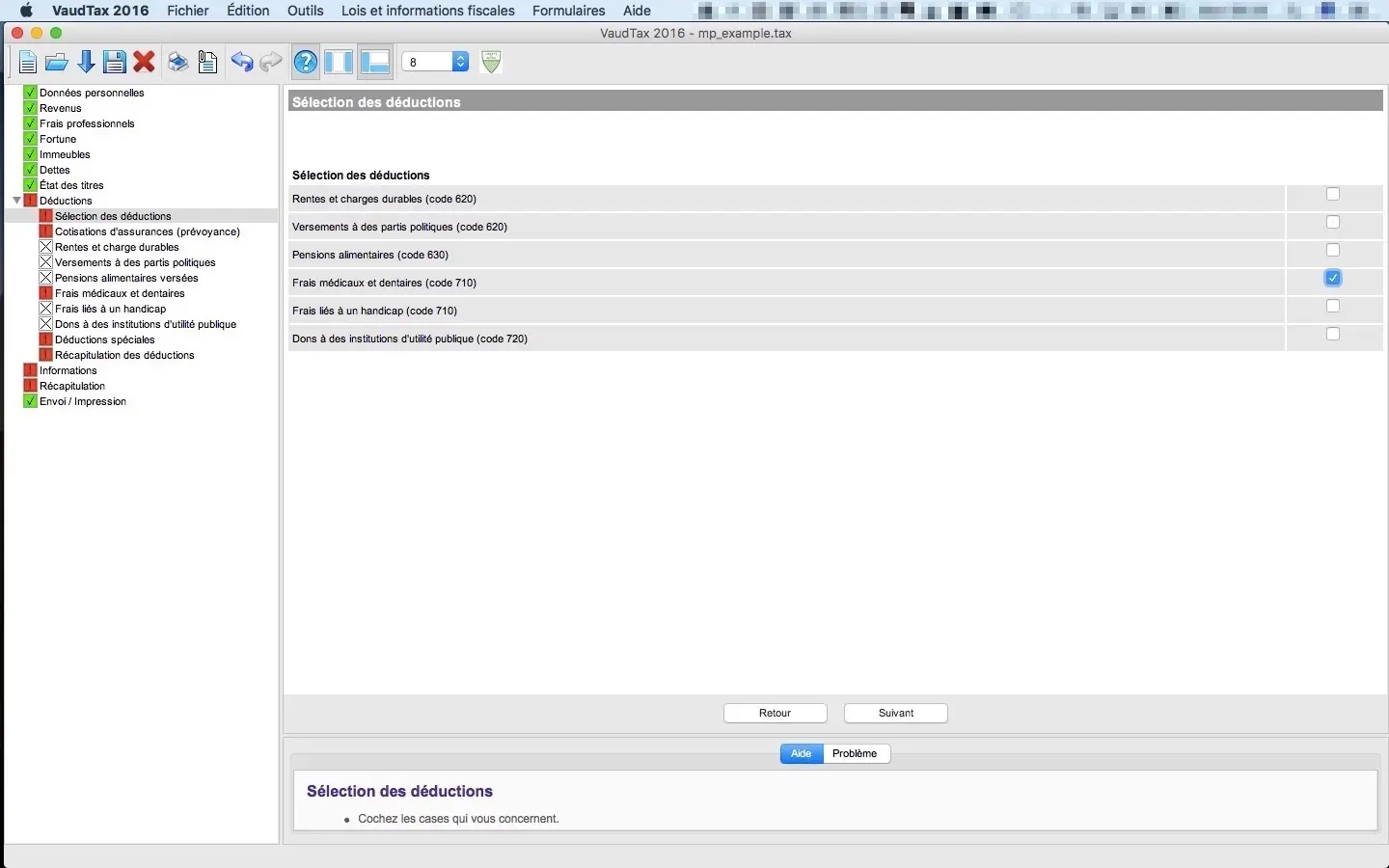Click the blue down-arrow import icon
This screenshot has height=868, width=1389.
point(86,63)
